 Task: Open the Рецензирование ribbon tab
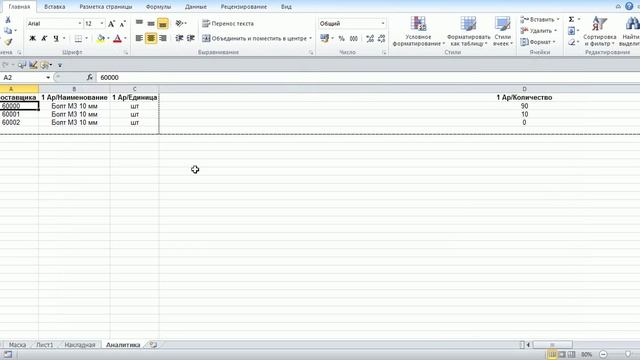(244, 7)
